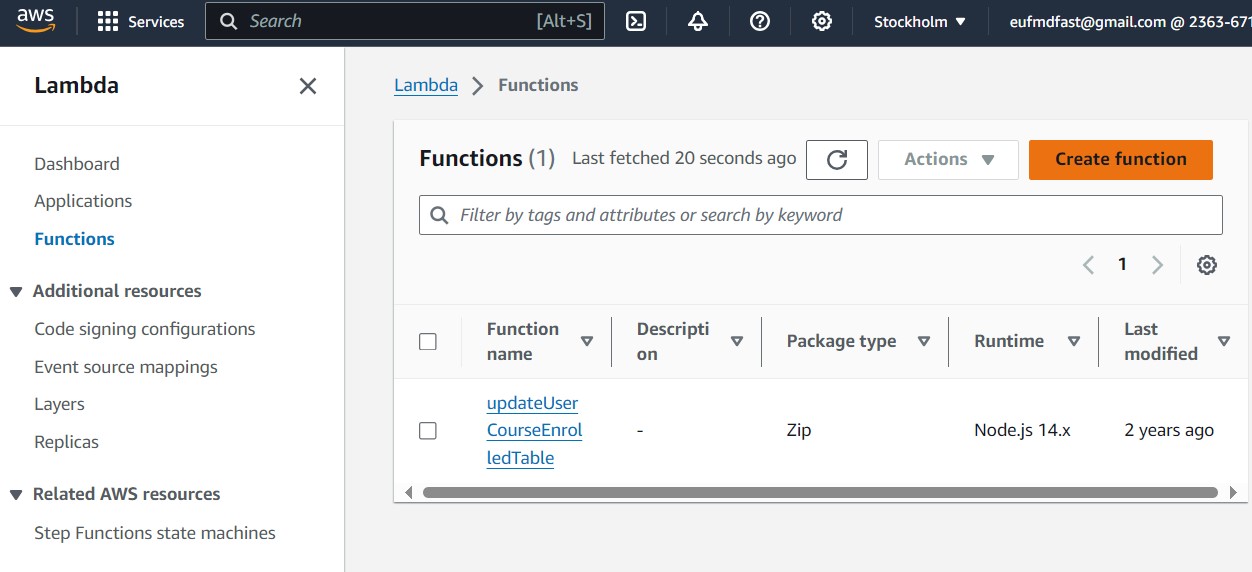
Task: Sort by Description column arrow
Action: point(737,342)
